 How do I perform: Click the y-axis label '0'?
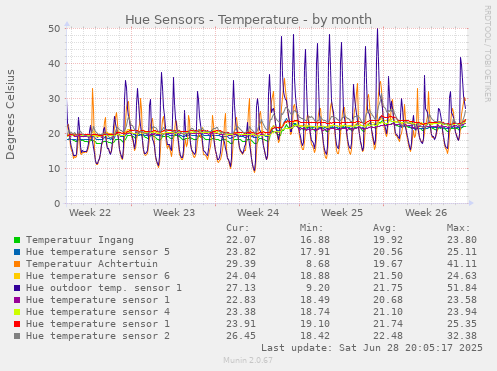pyautogui.click(x=57, y=204)
